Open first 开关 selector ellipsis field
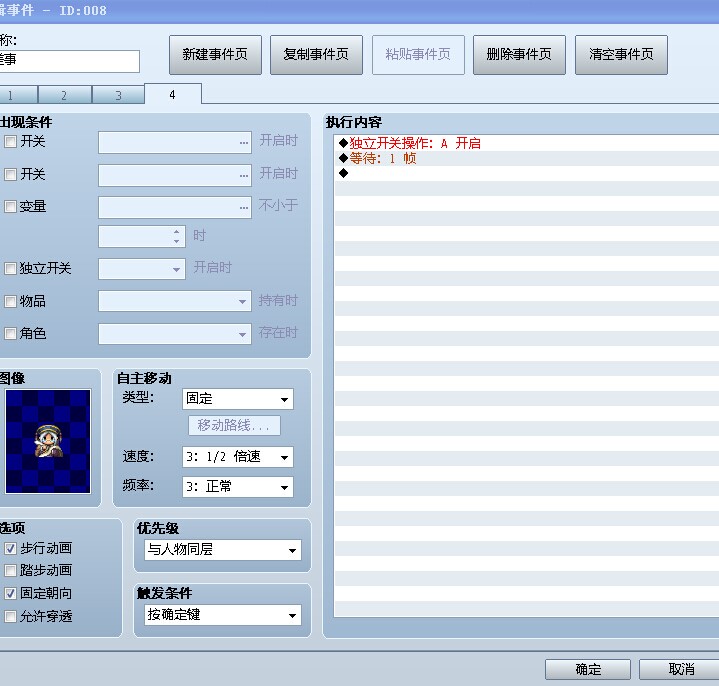719x686 pixels. 175,143
